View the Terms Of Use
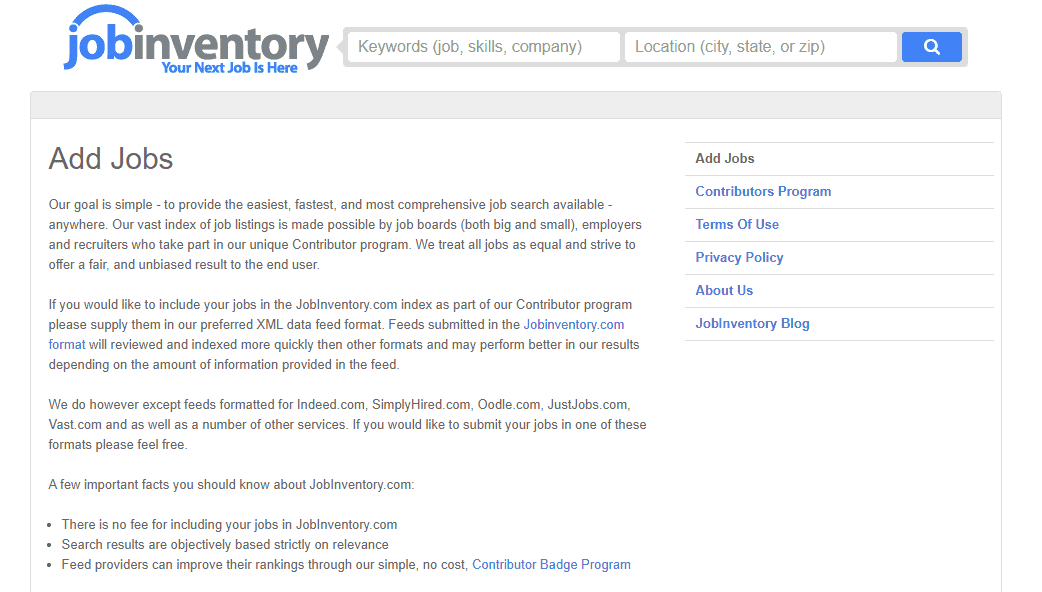 pyautogui.click(x=737, y=224)
